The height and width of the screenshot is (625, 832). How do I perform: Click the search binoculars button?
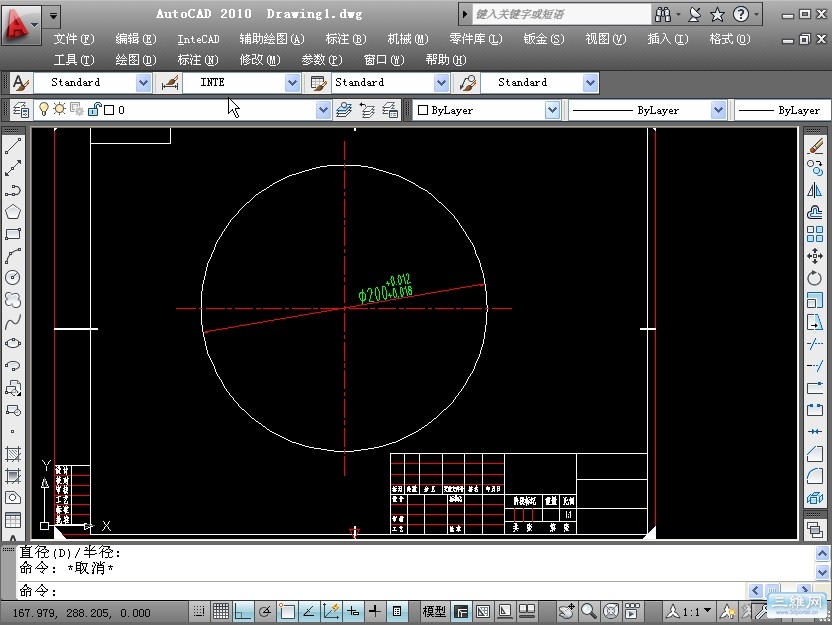coord(663,14)
